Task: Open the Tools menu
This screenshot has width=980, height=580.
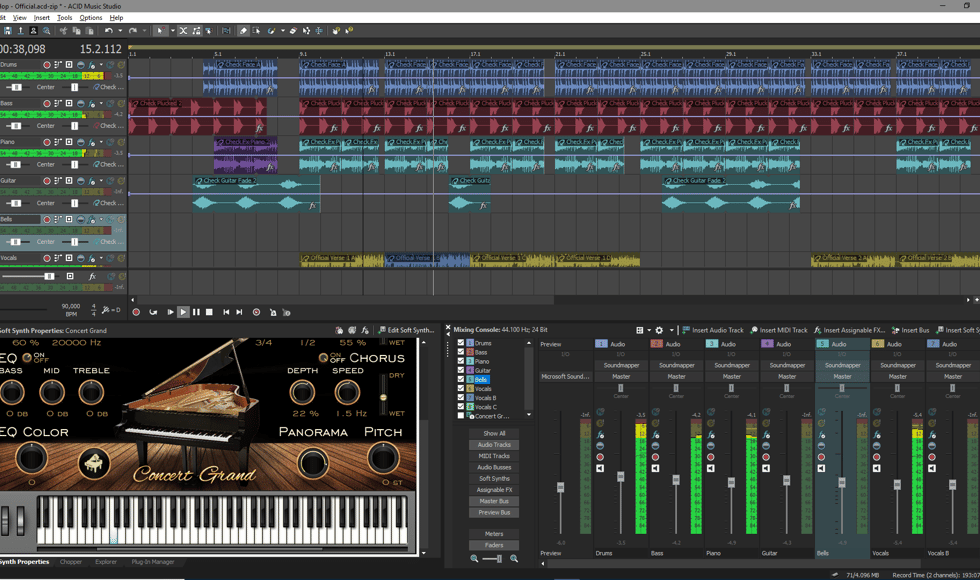Action: pyautogui.click(x=64, y=18)
